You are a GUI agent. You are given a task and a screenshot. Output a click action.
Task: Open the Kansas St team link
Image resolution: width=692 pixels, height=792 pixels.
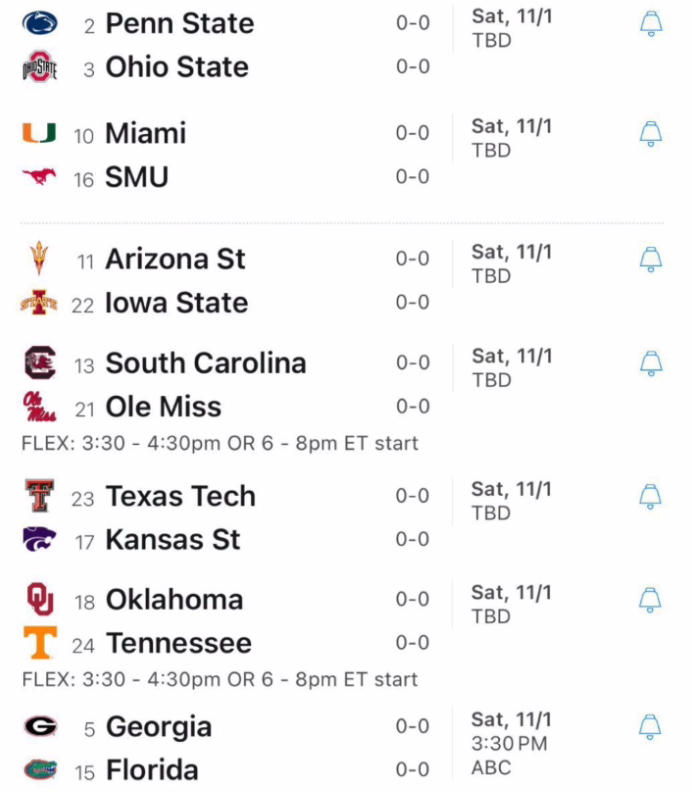click(x=173, y=540)
